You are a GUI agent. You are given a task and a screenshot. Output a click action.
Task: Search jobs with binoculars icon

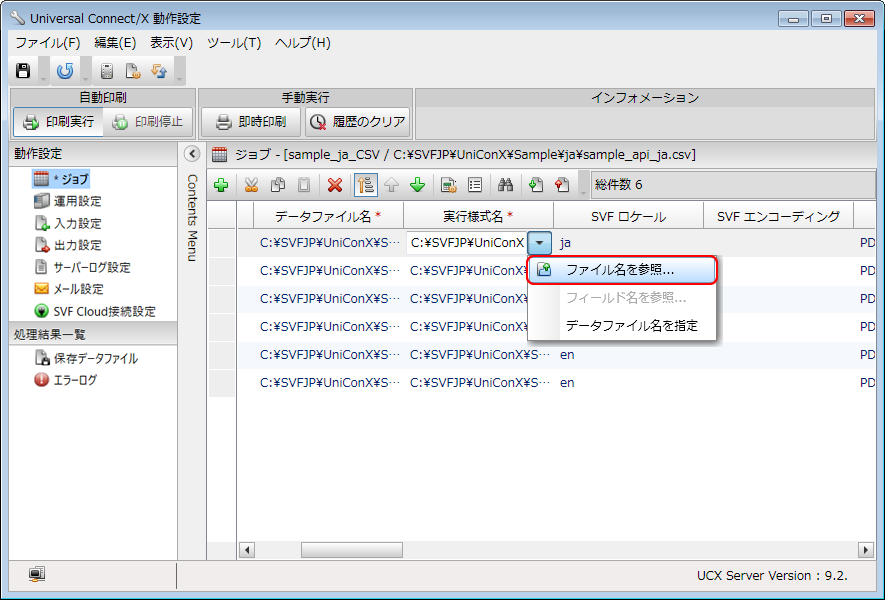point(506,185)
